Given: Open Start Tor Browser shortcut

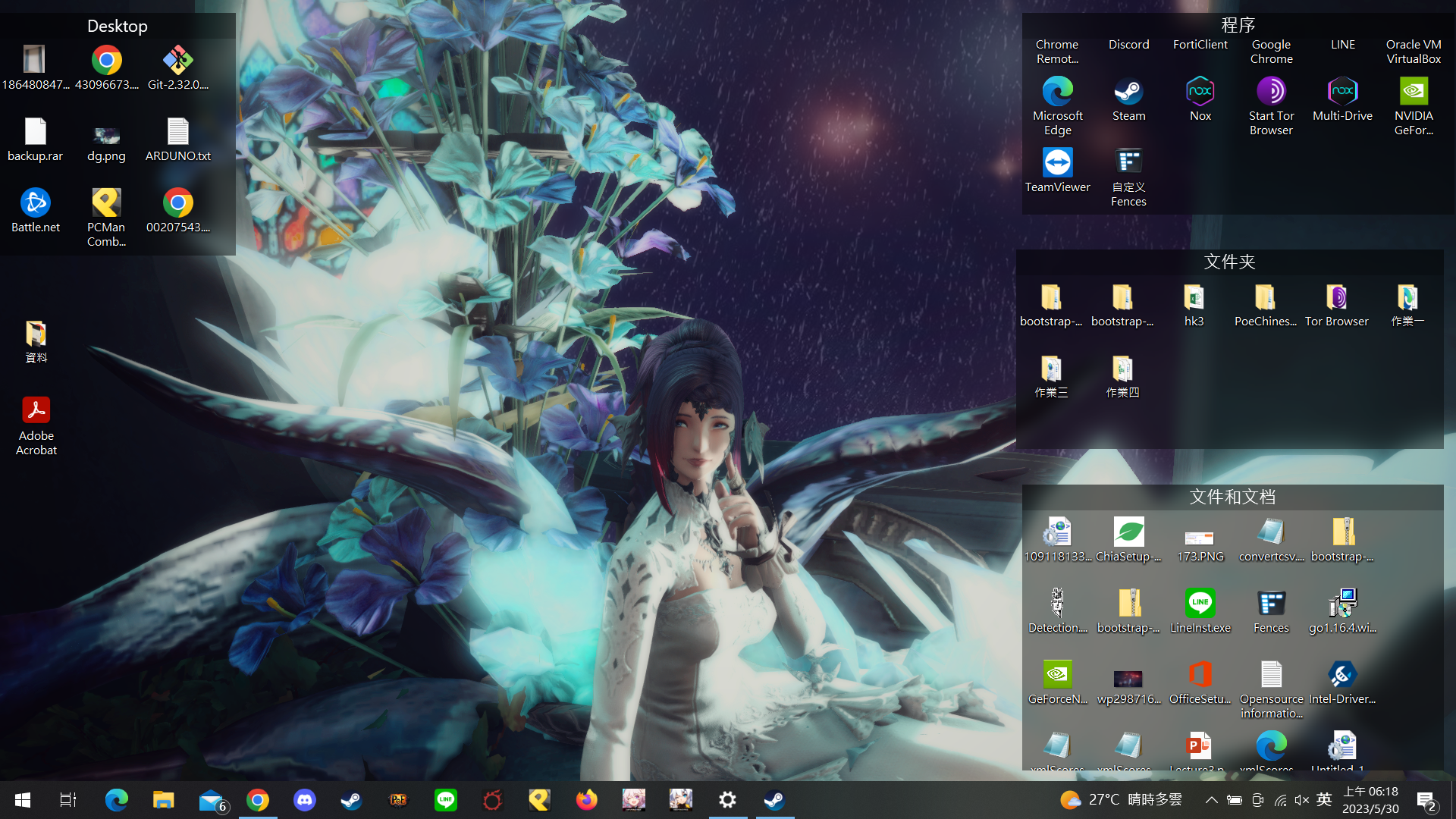Looking at the screenshot, I should [x=1271, y=107].
